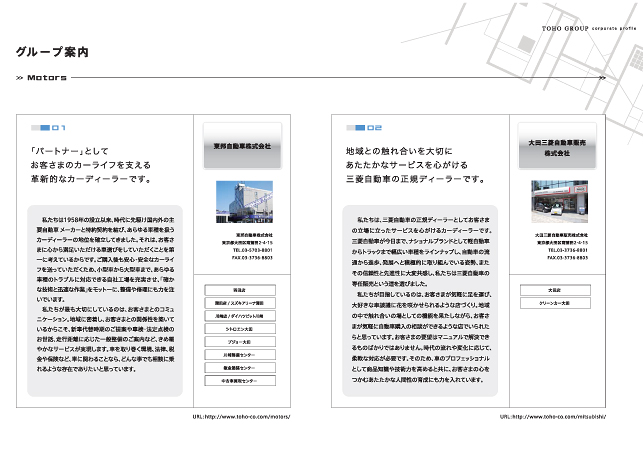The height and width of the screenshot is (460, 643).
Task: Click the TEL.03-5703-8801 phone number
Action: [x=253, y=250]
